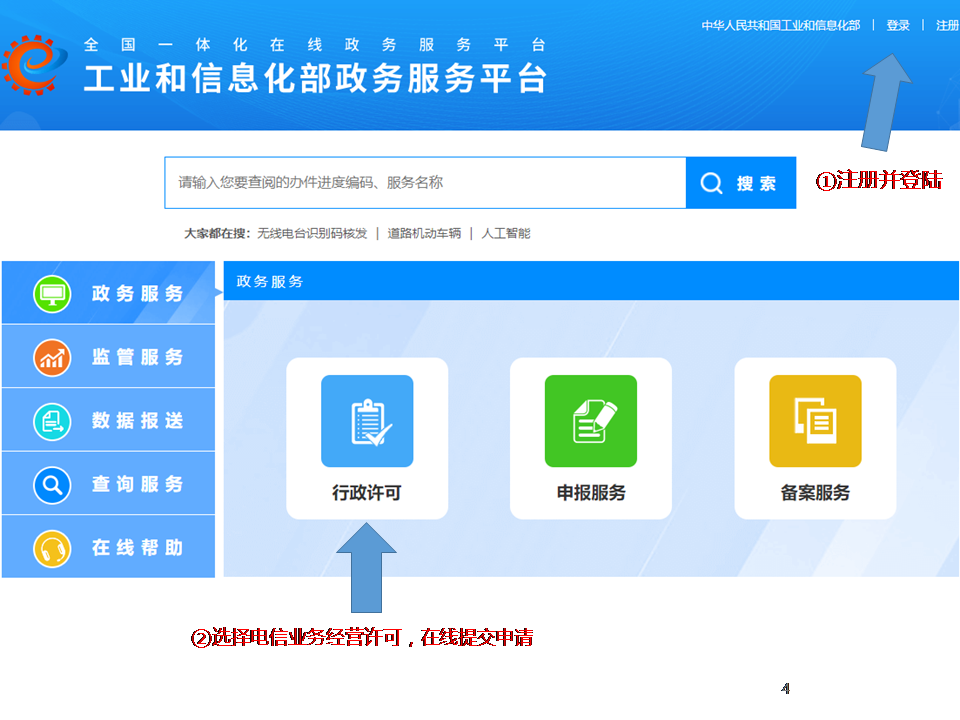960x720 pixels.
Task: Open the 监管服务 sidebar menu item
Action: [x=108, y=356]
